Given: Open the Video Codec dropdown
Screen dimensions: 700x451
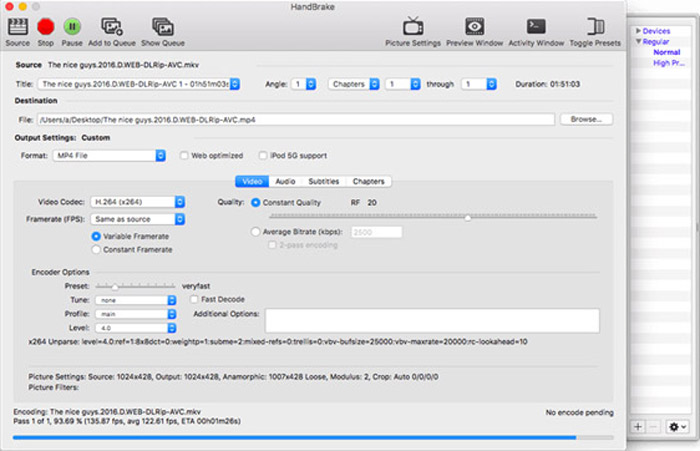Looking at the screenshot, I should click(x=138, y=202).
